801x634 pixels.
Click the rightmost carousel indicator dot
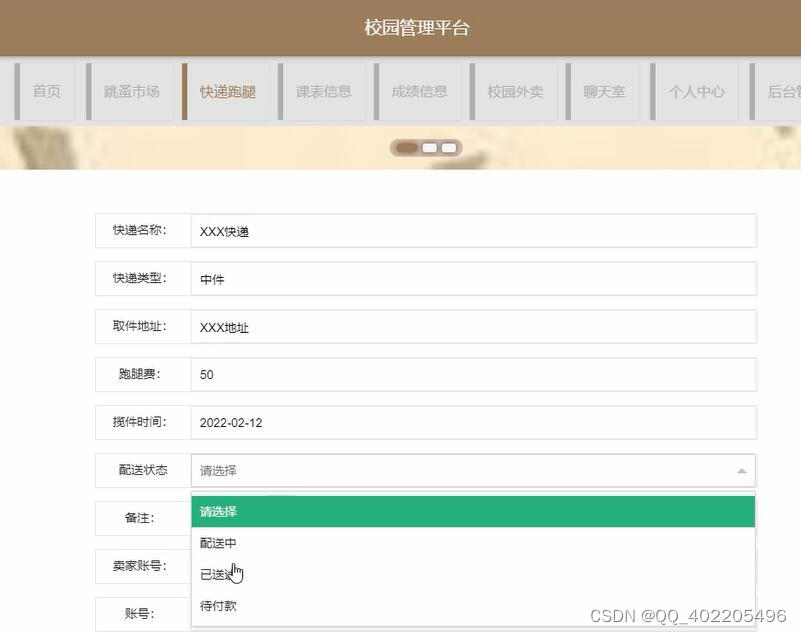click(x=448, y=146)
